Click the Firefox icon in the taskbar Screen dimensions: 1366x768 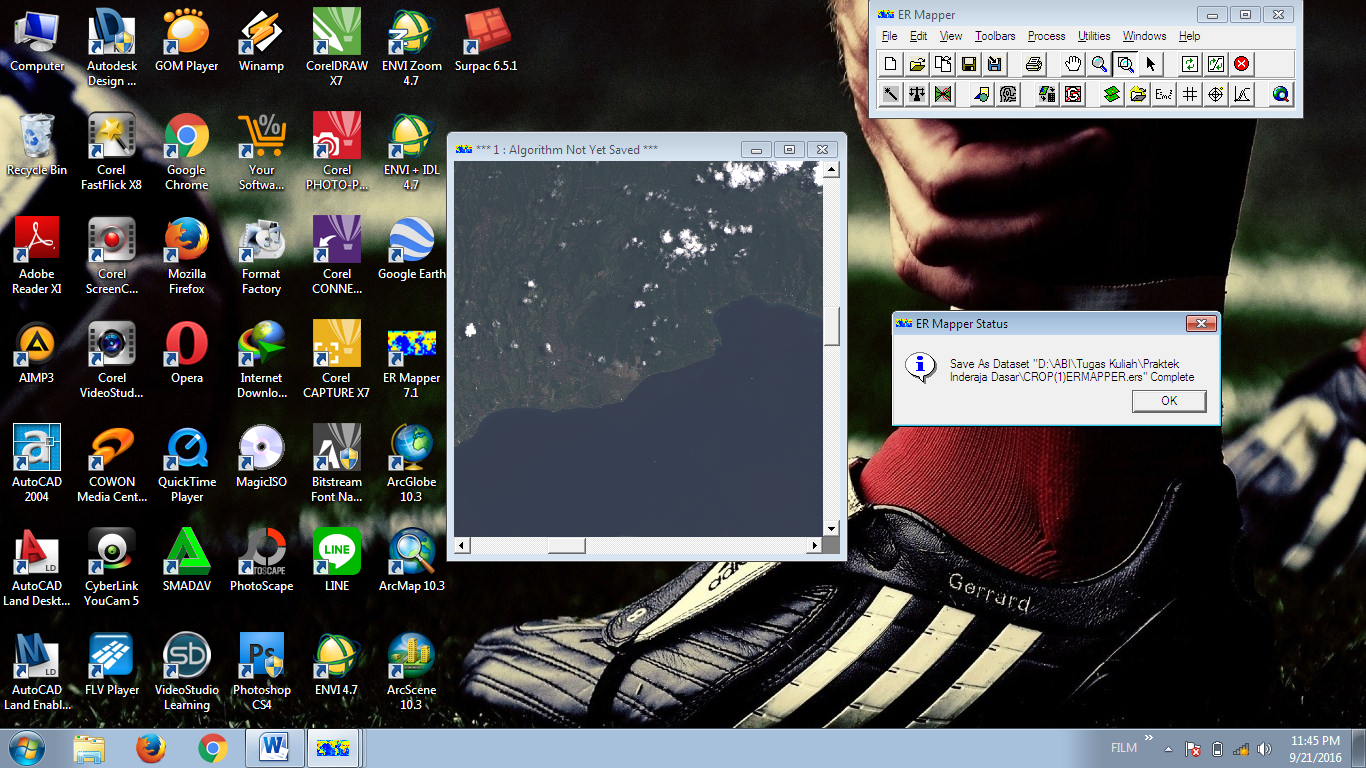click(x=151, y=748)
